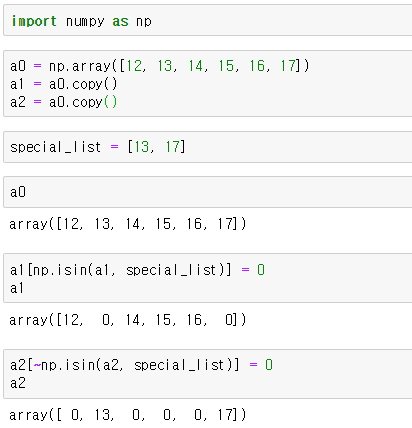The image size is (412, 428).
Task: Click the a2[~np.isin(a2, special_list)] = 0 line
Action: pyautogui.click(x=141, y=365)
